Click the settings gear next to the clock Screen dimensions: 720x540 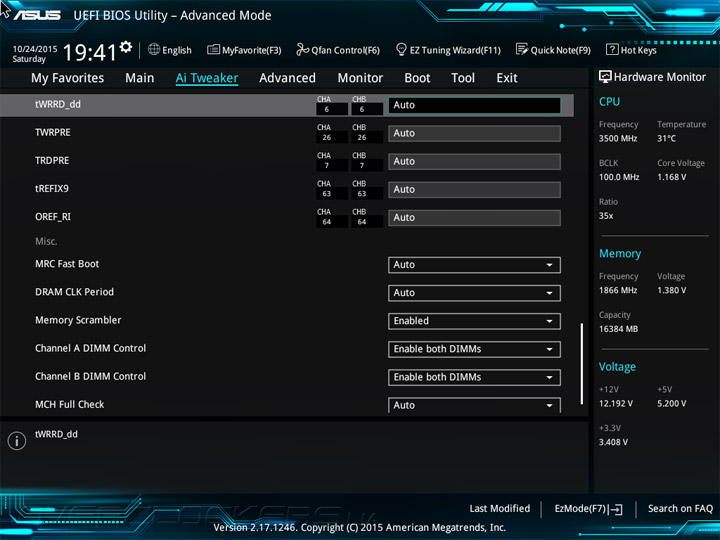[x=126, y=47]
